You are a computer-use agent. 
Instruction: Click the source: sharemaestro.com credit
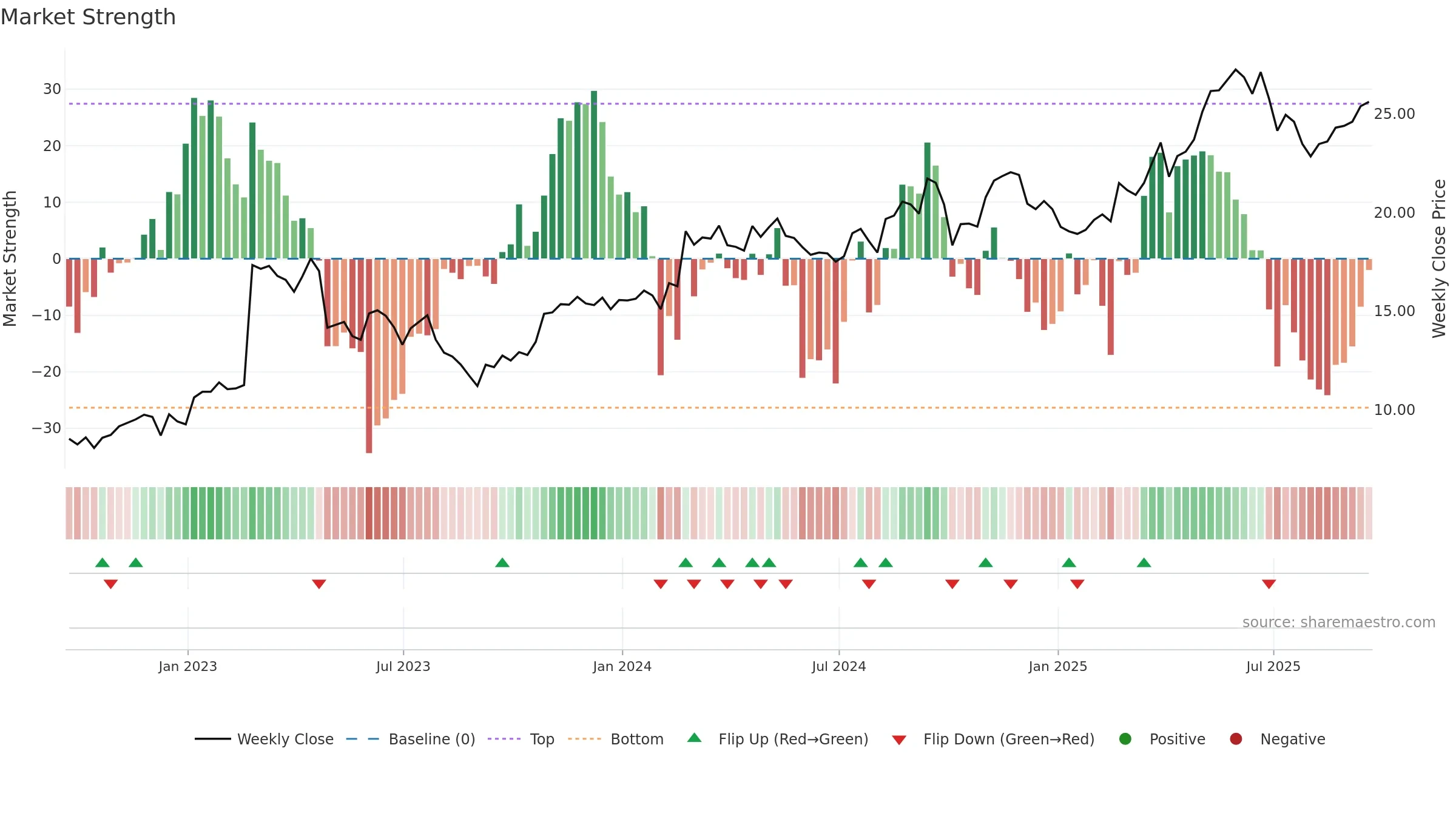(1339, 622)
